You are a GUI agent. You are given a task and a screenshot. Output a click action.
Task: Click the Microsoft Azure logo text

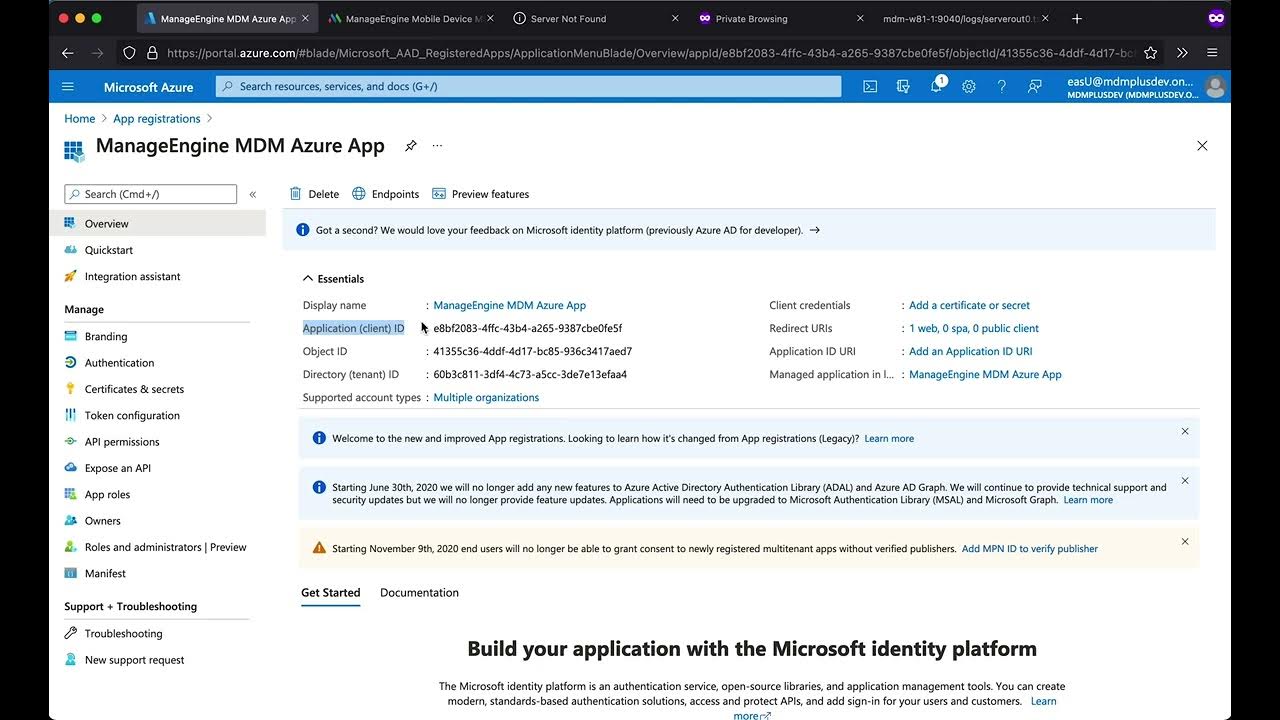[x=148, y=87]
